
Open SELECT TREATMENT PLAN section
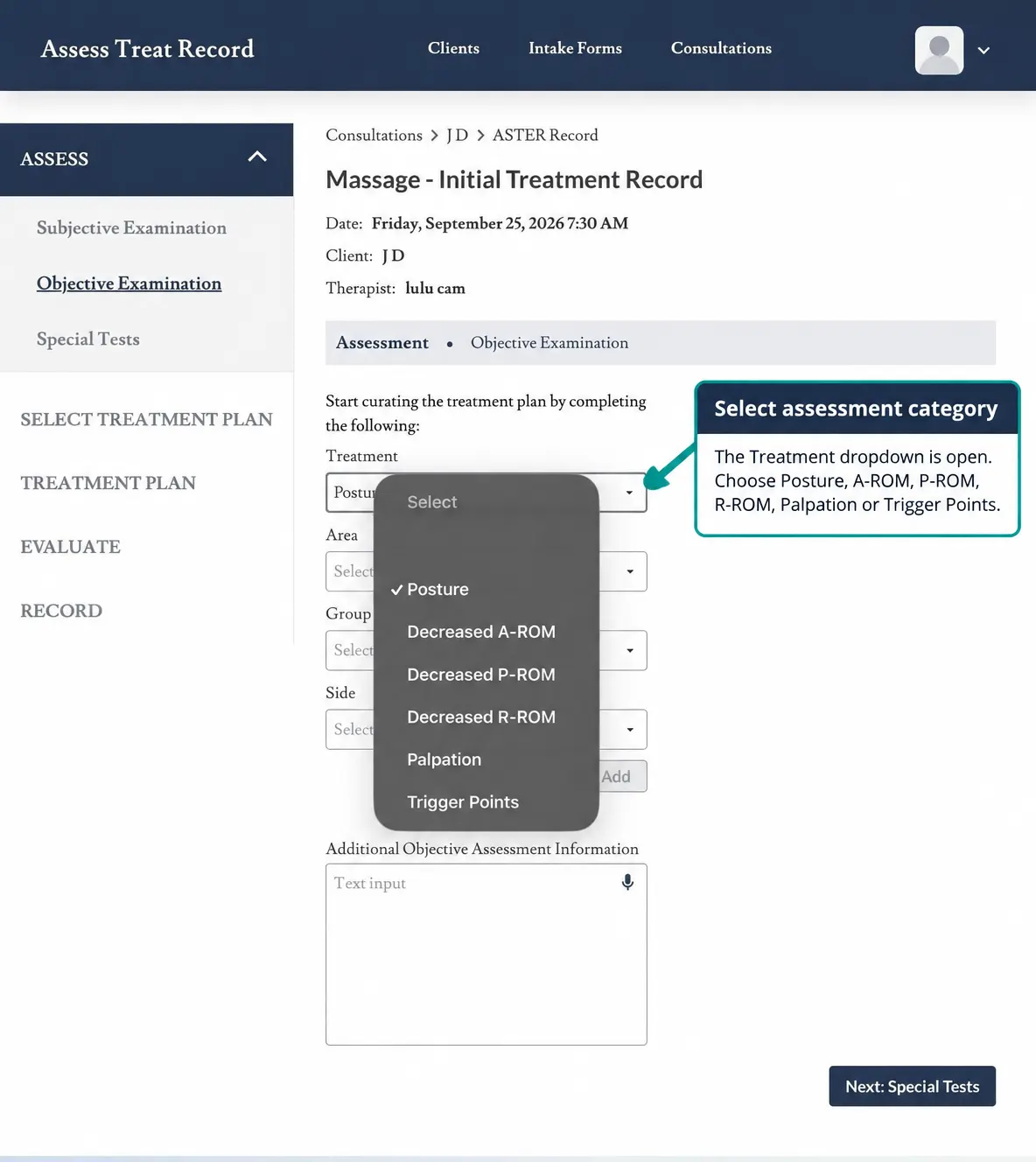[x=146, y=419]
